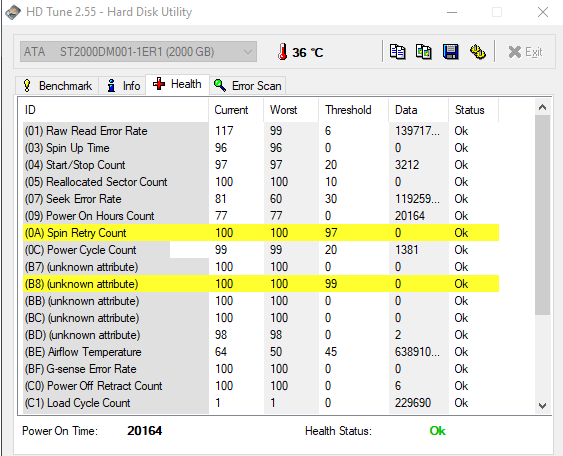563x456 pixels.
Task: Select the (C0) Power Off Retract Count row
Action: pyautogui.click(x=261, y=386)
